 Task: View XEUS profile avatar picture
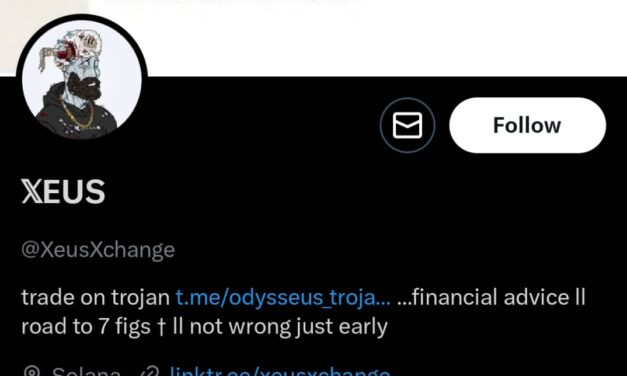(82, 80)
